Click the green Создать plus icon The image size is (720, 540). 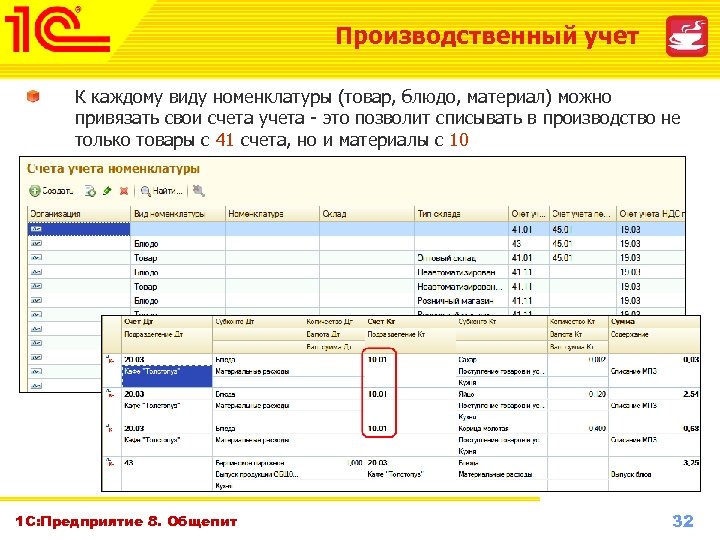(x=34, y=191)
